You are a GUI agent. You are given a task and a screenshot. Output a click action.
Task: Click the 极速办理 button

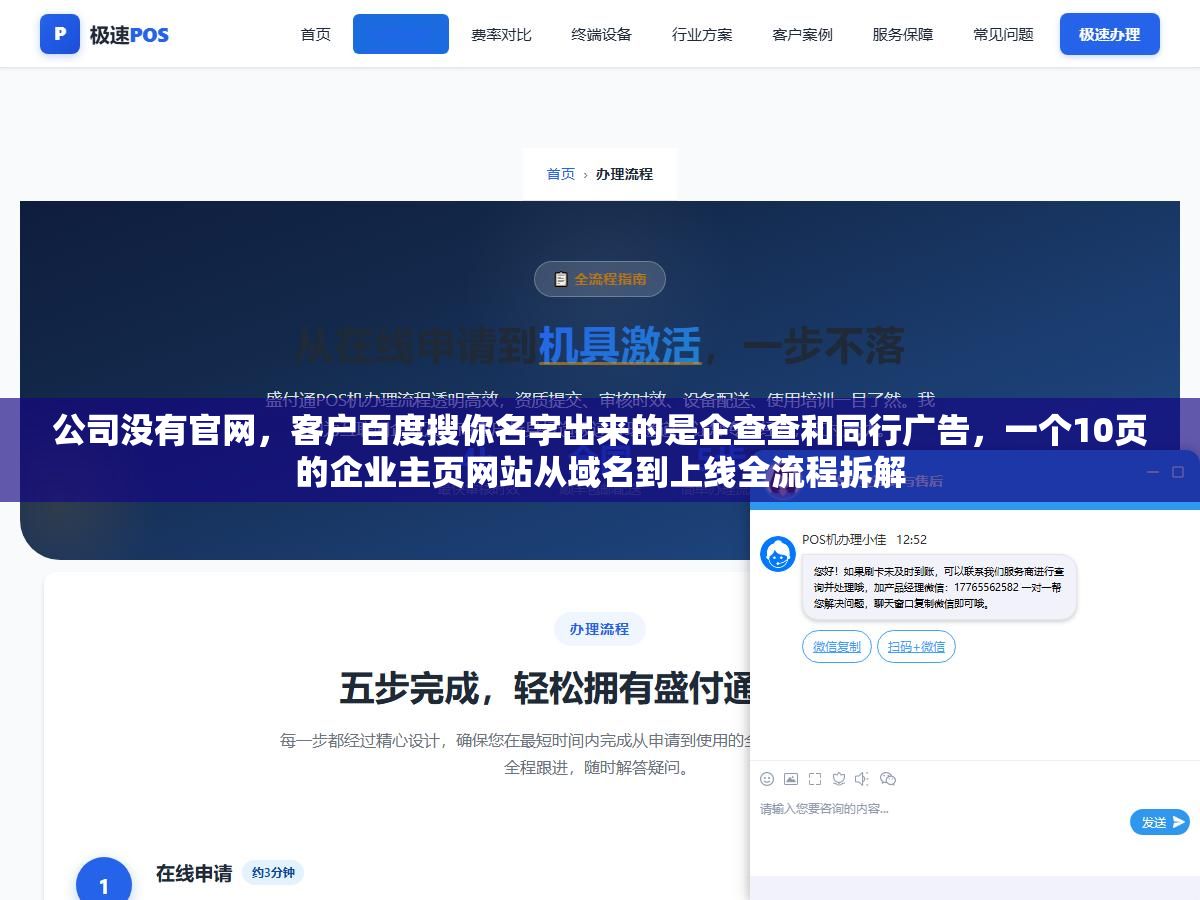pos(1109,34)
